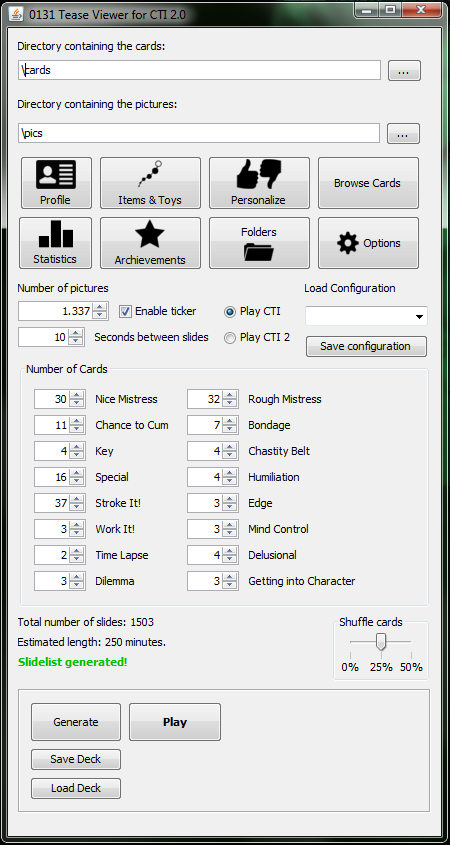Click the Bondage count spinner
The width and height of the screenshot is (450, 845).
[213, 425]
